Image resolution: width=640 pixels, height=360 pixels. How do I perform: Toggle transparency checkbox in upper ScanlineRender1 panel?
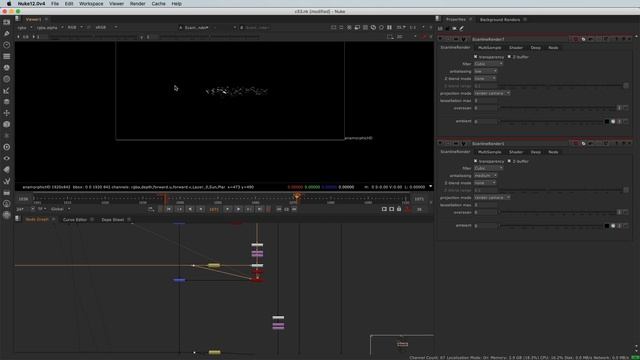coord(476,57)
